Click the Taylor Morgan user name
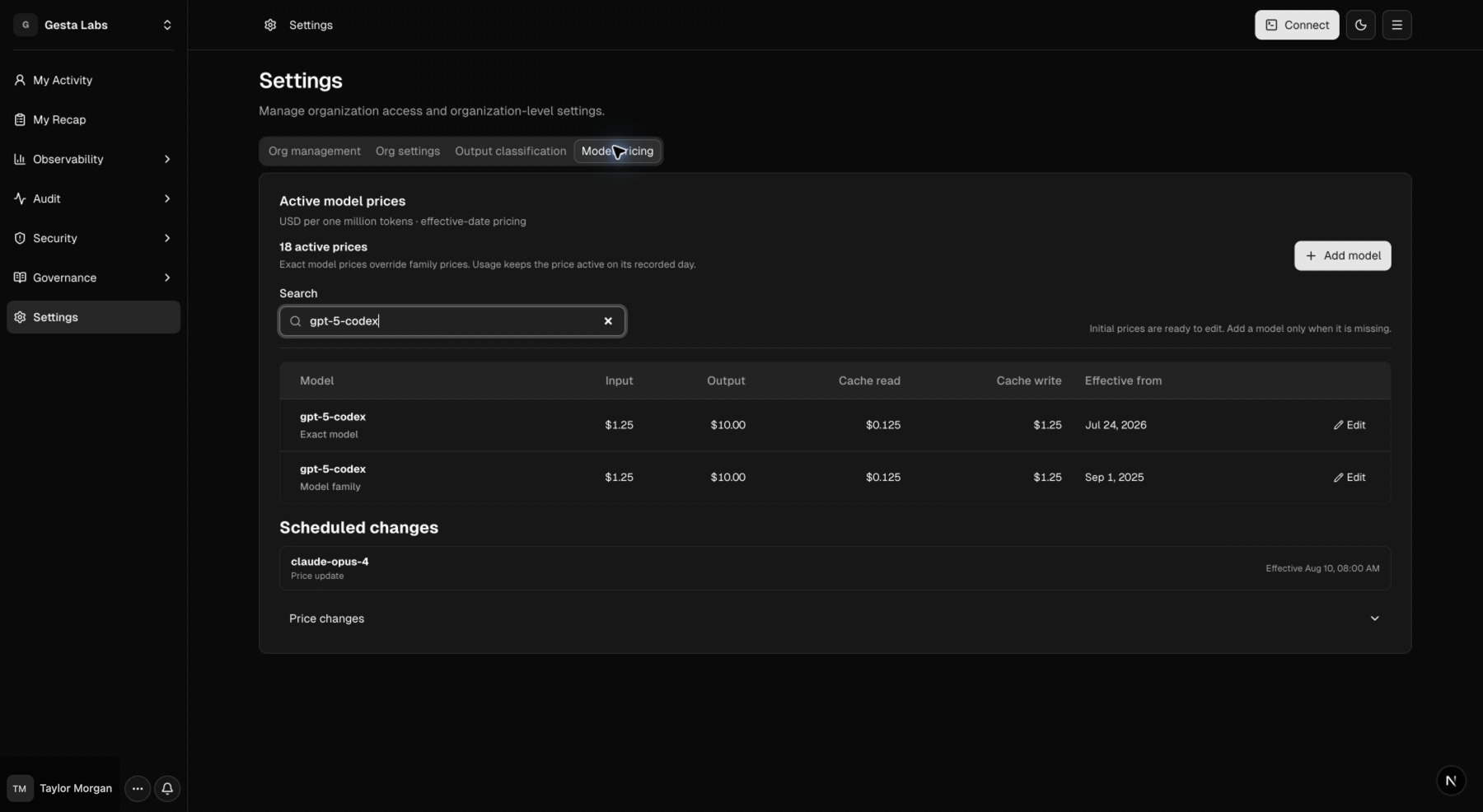 click(x=76, y=788)
